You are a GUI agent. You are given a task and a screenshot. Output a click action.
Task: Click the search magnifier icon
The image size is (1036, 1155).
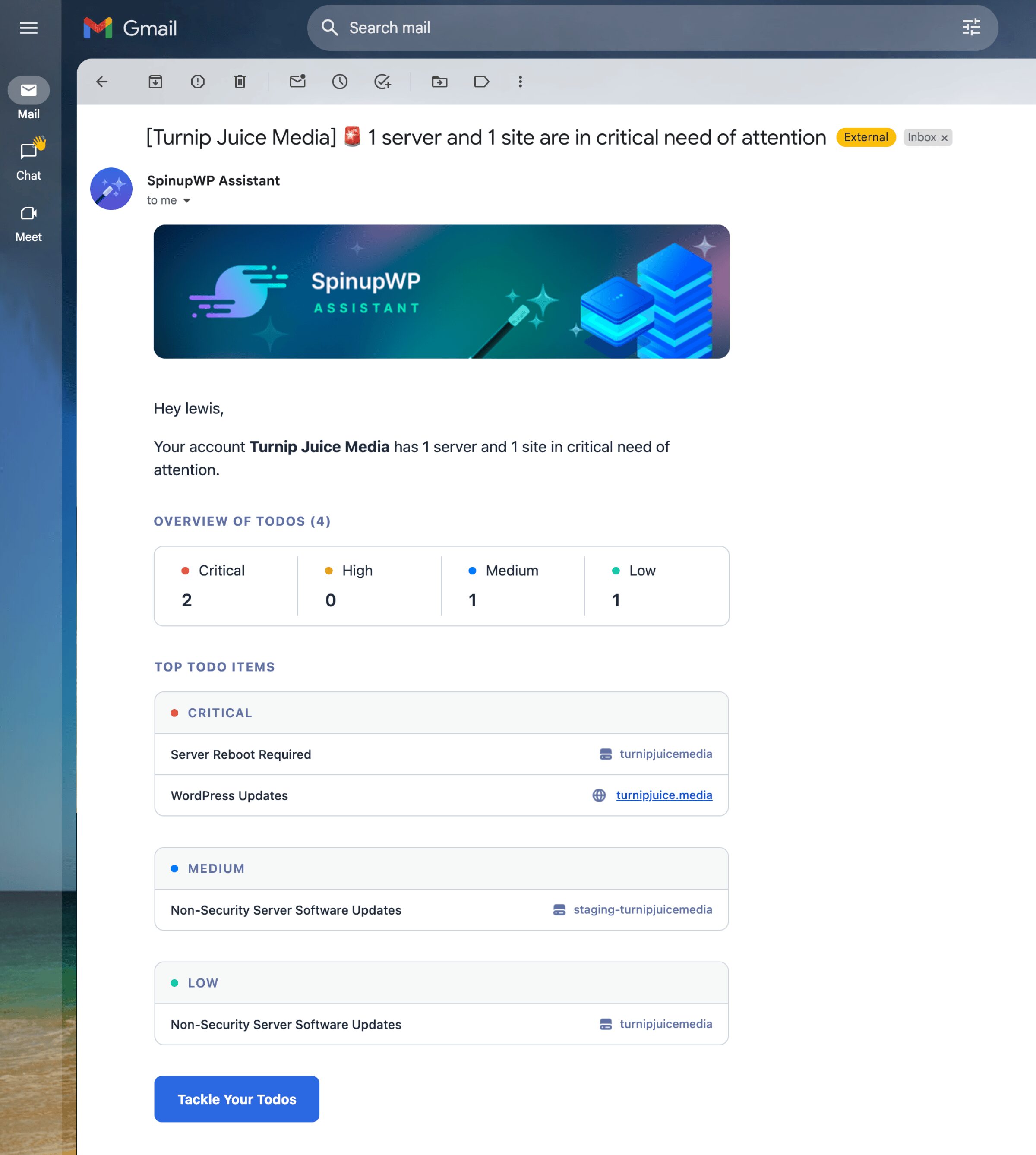click(330, 27)
